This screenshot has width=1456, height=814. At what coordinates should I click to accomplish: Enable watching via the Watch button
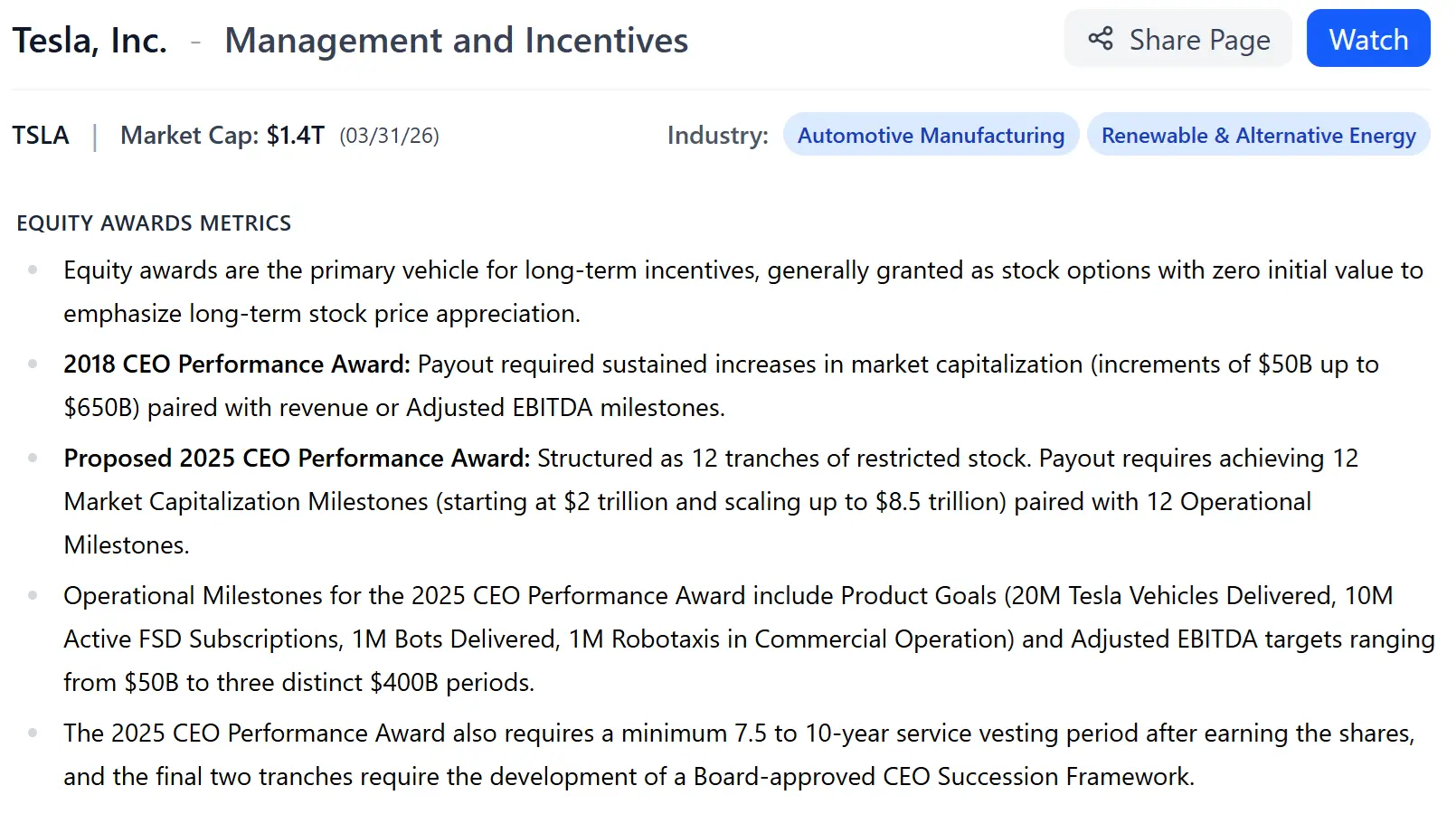tap(1367, 39)
